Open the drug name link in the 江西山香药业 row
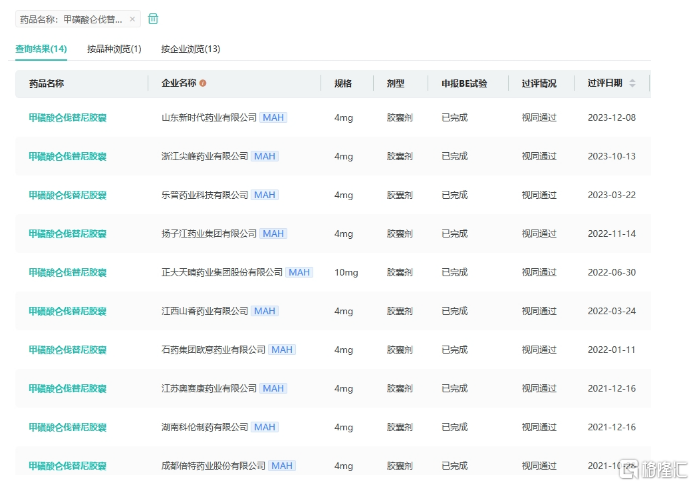Viewport: 694px width, 486px height. point(68,311)
